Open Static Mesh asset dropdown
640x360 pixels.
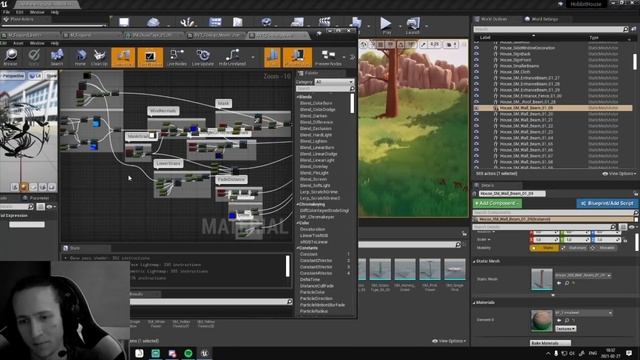pos(583,276)
